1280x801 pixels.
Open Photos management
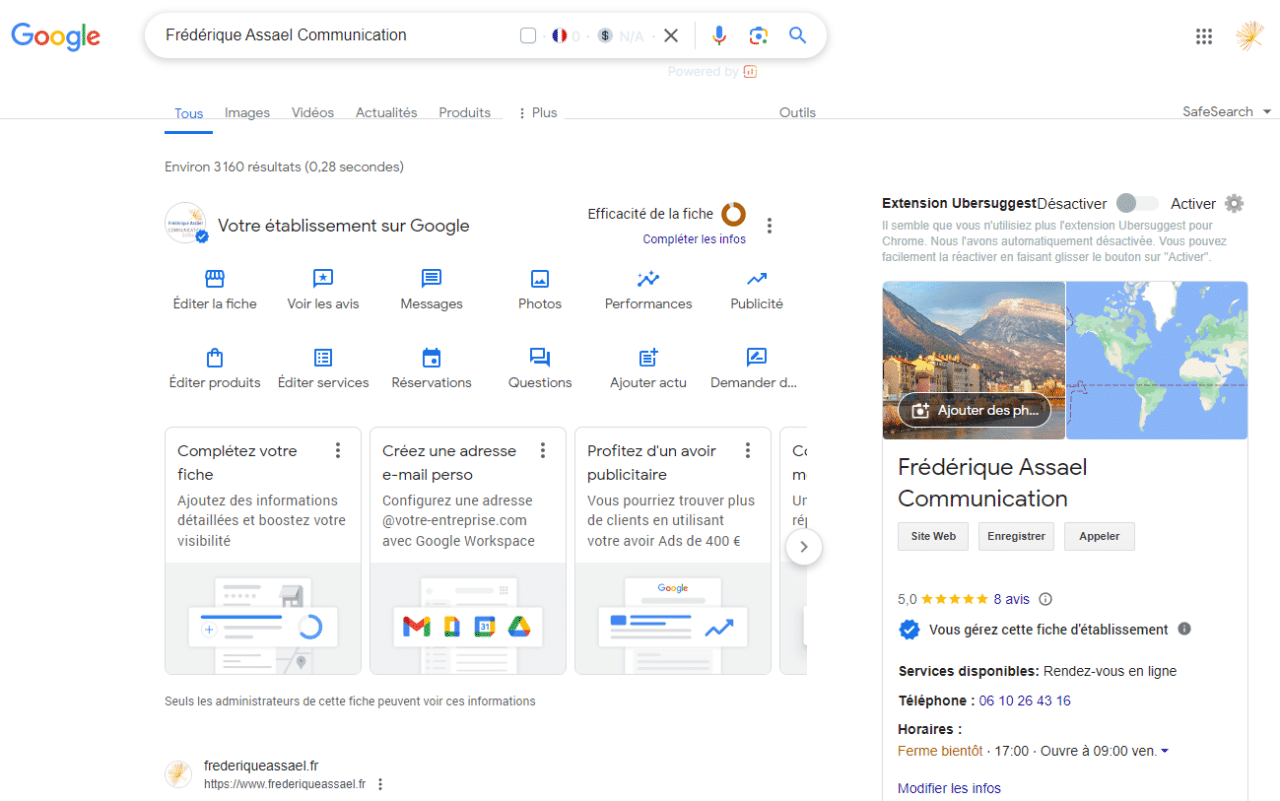coord(540,290)
